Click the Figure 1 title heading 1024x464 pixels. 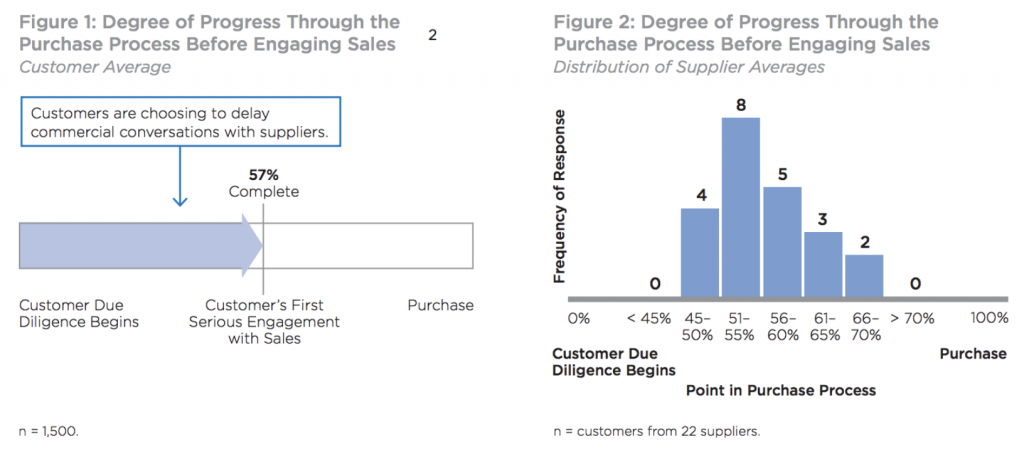[x=210, y=33]
